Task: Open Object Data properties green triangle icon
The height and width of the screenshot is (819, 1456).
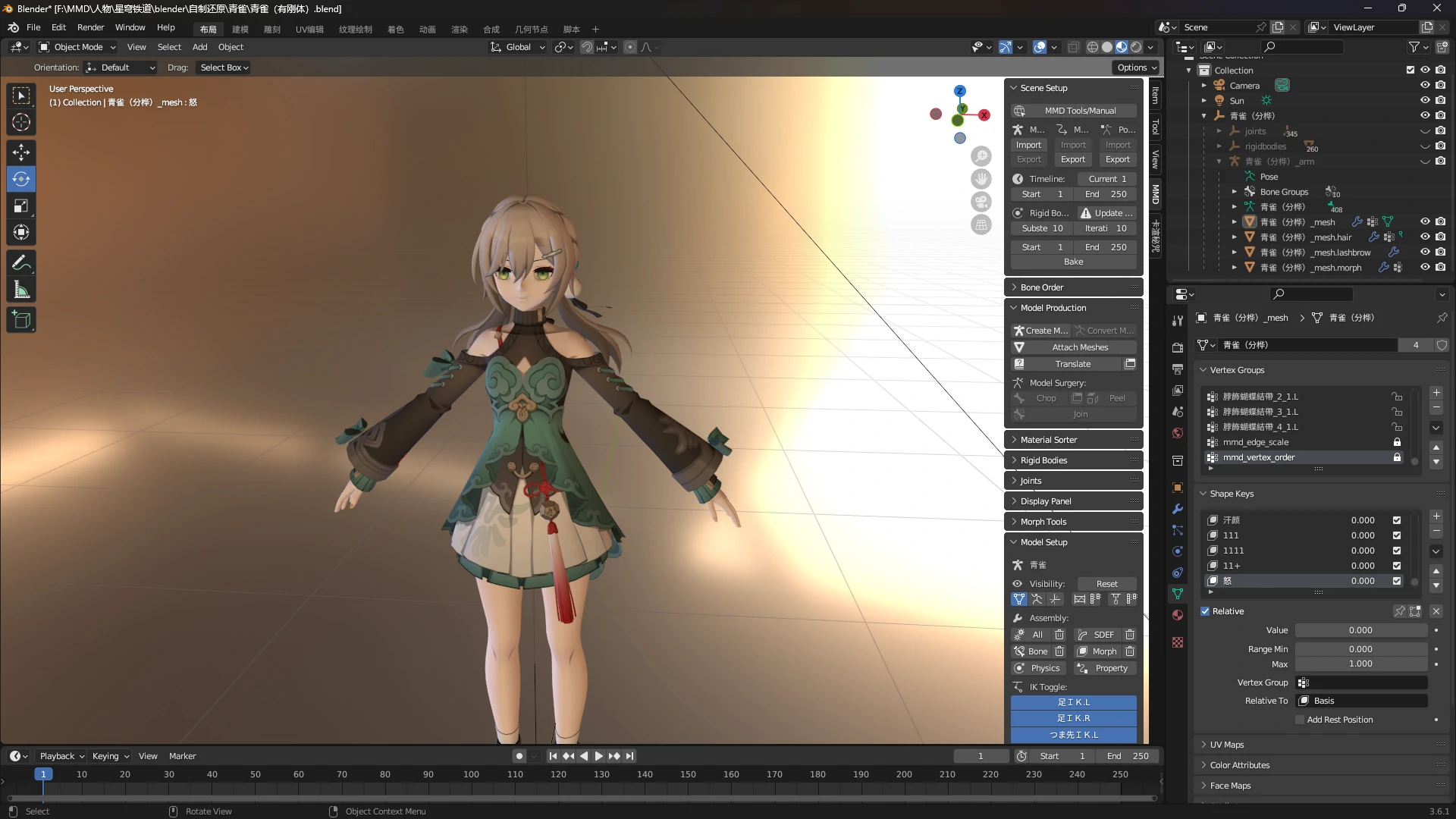Action: [x=1178, y=594]
